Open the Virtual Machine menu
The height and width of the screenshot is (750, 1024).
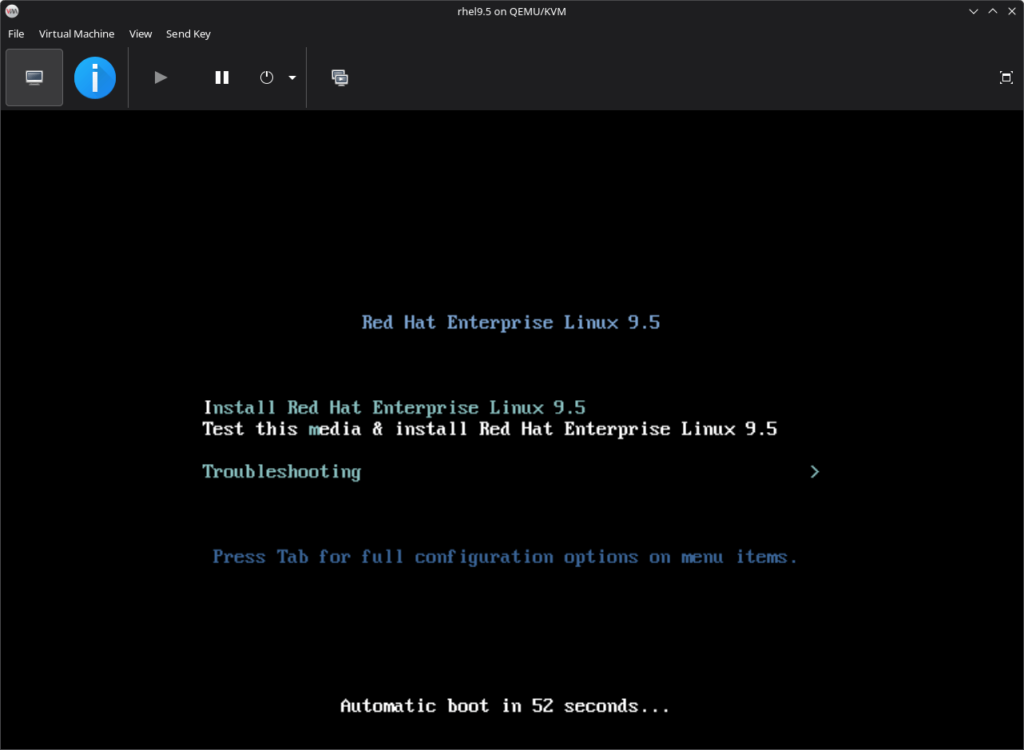[76, 34]
